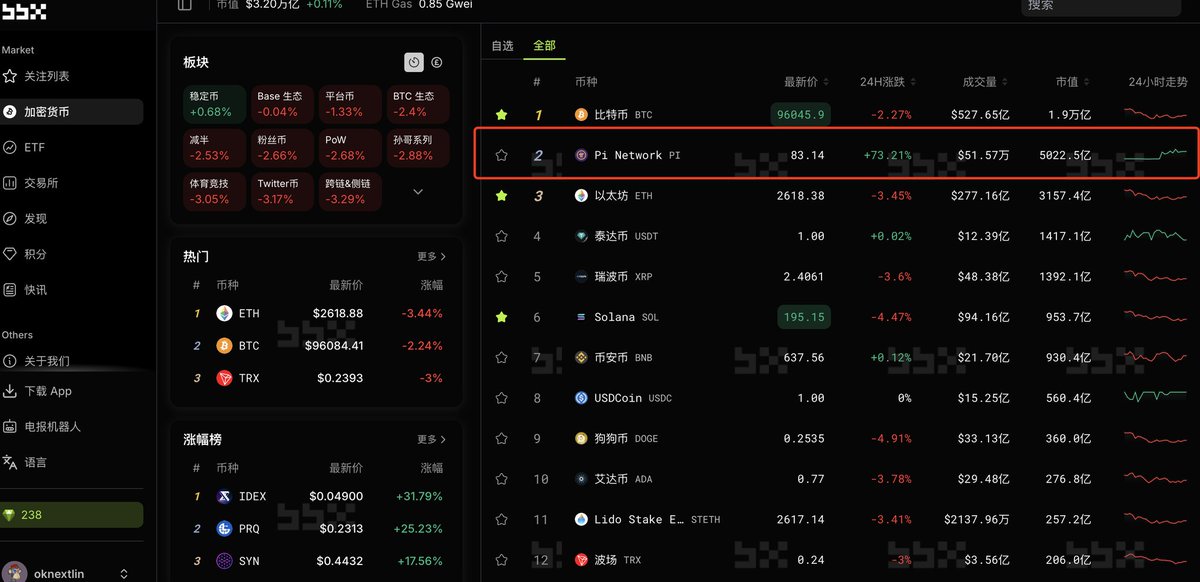The height and width of the screenshot is (582, 1200).
Task: Favorite 瑞波币 XRP star
Action: pos(502,276)
